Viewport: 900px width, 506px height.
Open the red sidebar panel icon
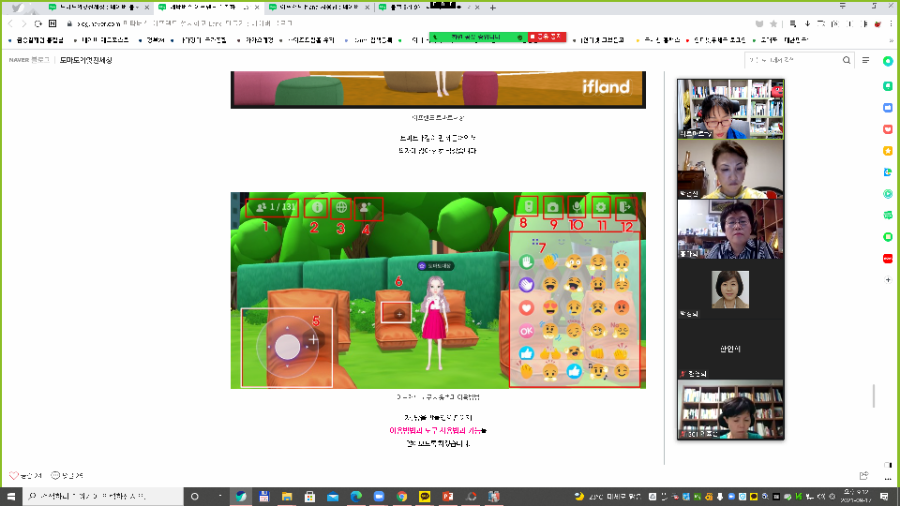[x=888, y=258]
